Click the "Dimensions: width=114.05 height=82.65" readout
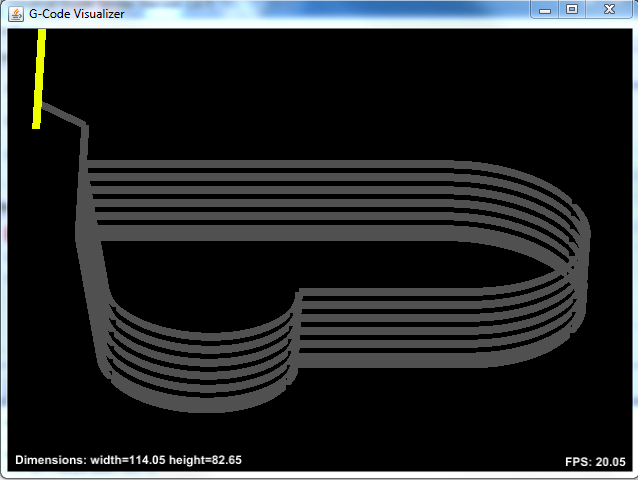The width and height of the screenshot is (638, 480). tap(129, 460)
